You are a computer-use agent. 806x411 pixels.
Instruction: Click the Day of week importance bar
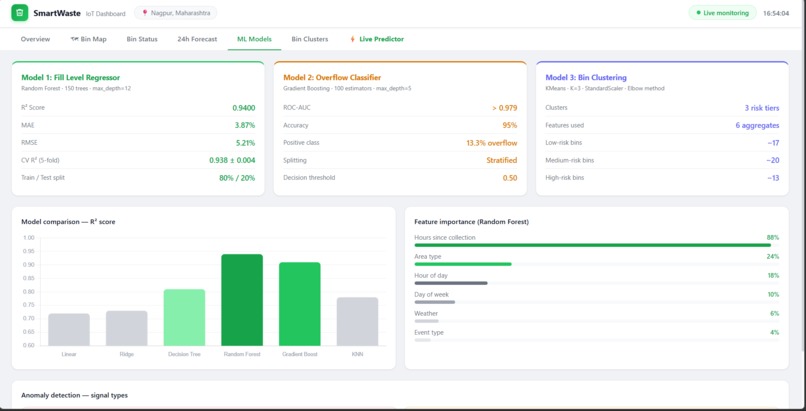point(434,302)
